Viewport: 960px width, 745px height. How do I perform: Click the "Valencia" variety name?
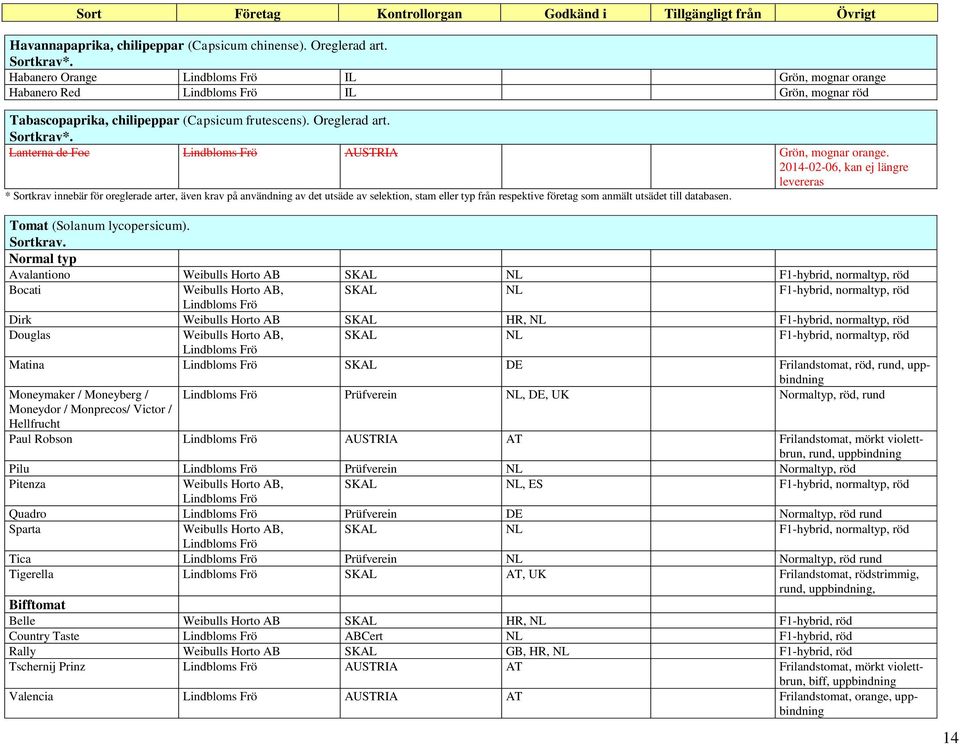coord(31,697)
